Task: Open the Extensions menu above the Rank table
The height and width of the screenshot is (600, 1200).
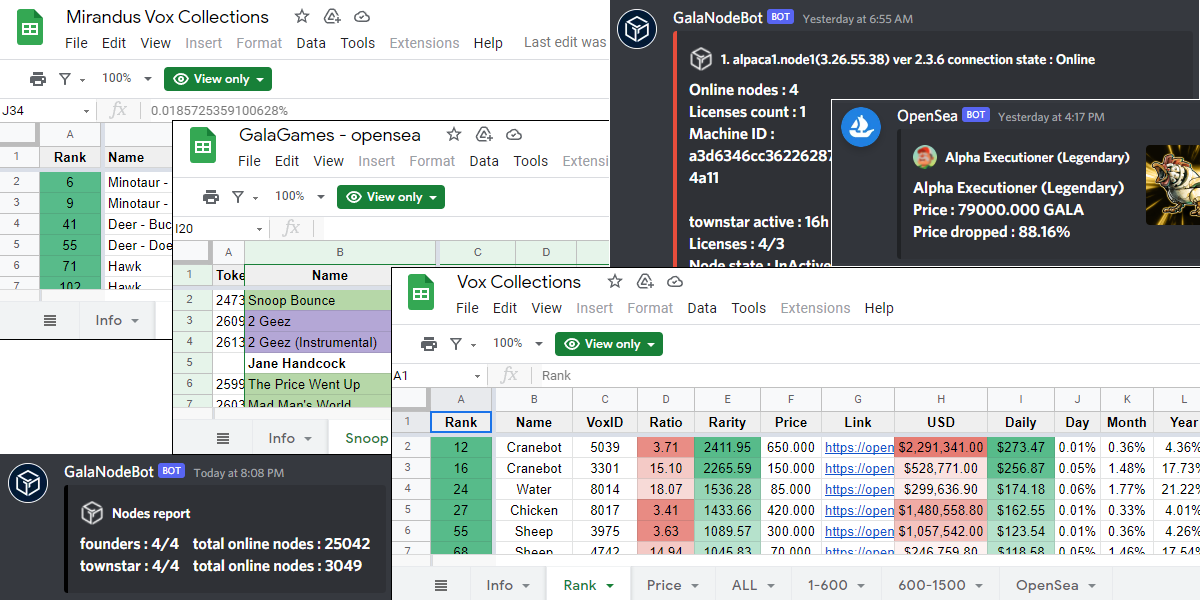Action: 815,308
